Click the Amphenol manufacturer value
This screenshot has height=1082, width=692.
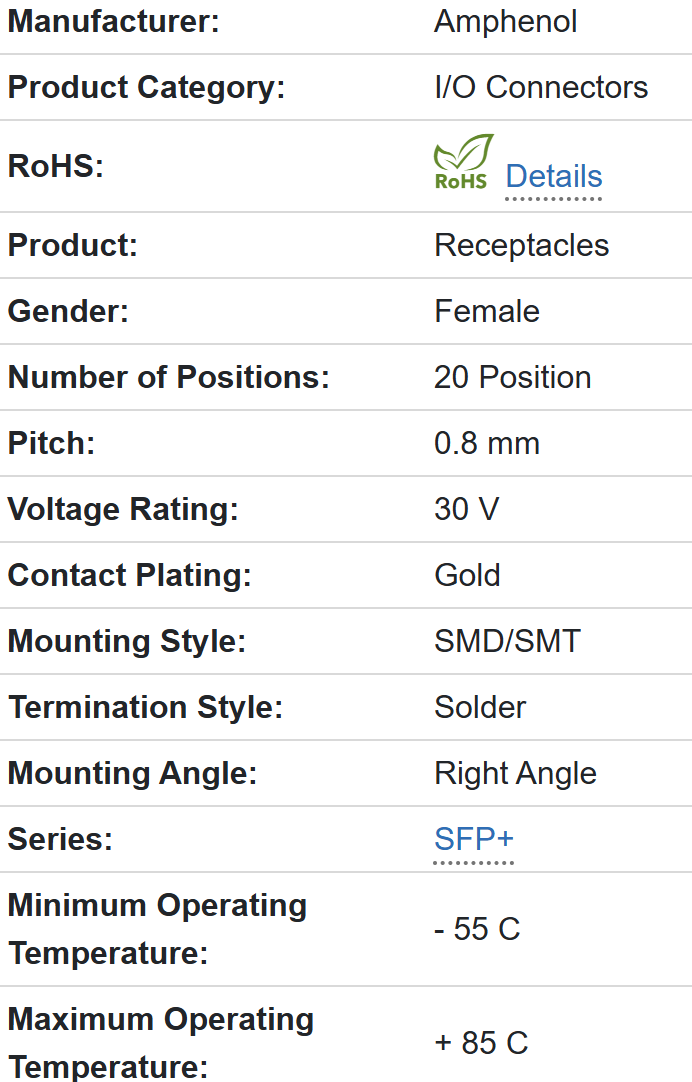click(x=505, y=21)
